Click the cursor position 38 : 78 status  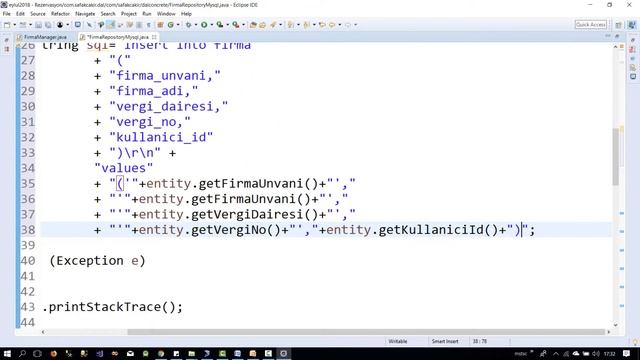coord(480,341)
